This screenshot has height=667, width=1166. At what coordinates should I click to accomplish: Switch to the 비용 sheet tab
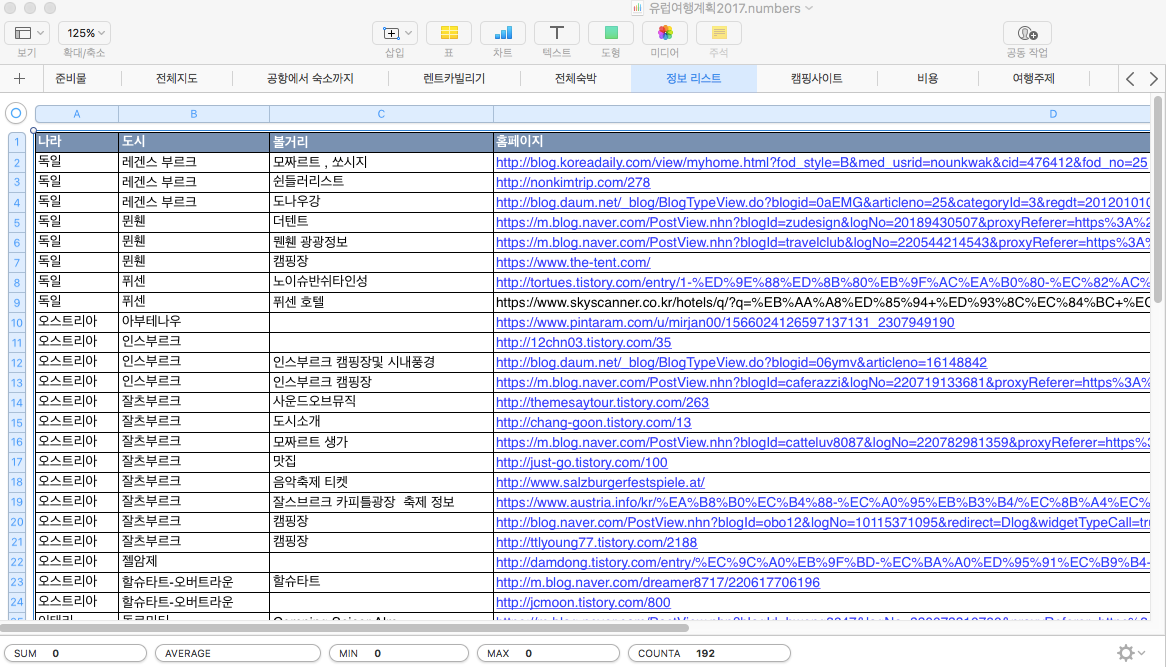927,78
